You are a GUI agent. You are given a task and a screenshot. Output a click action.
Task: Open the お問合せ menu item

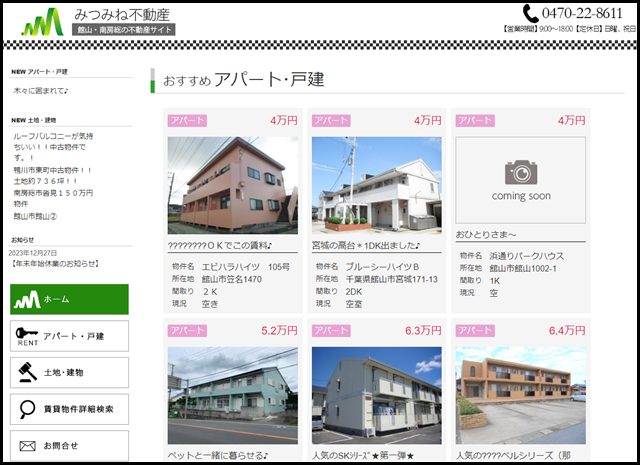[x=69, y=446]
